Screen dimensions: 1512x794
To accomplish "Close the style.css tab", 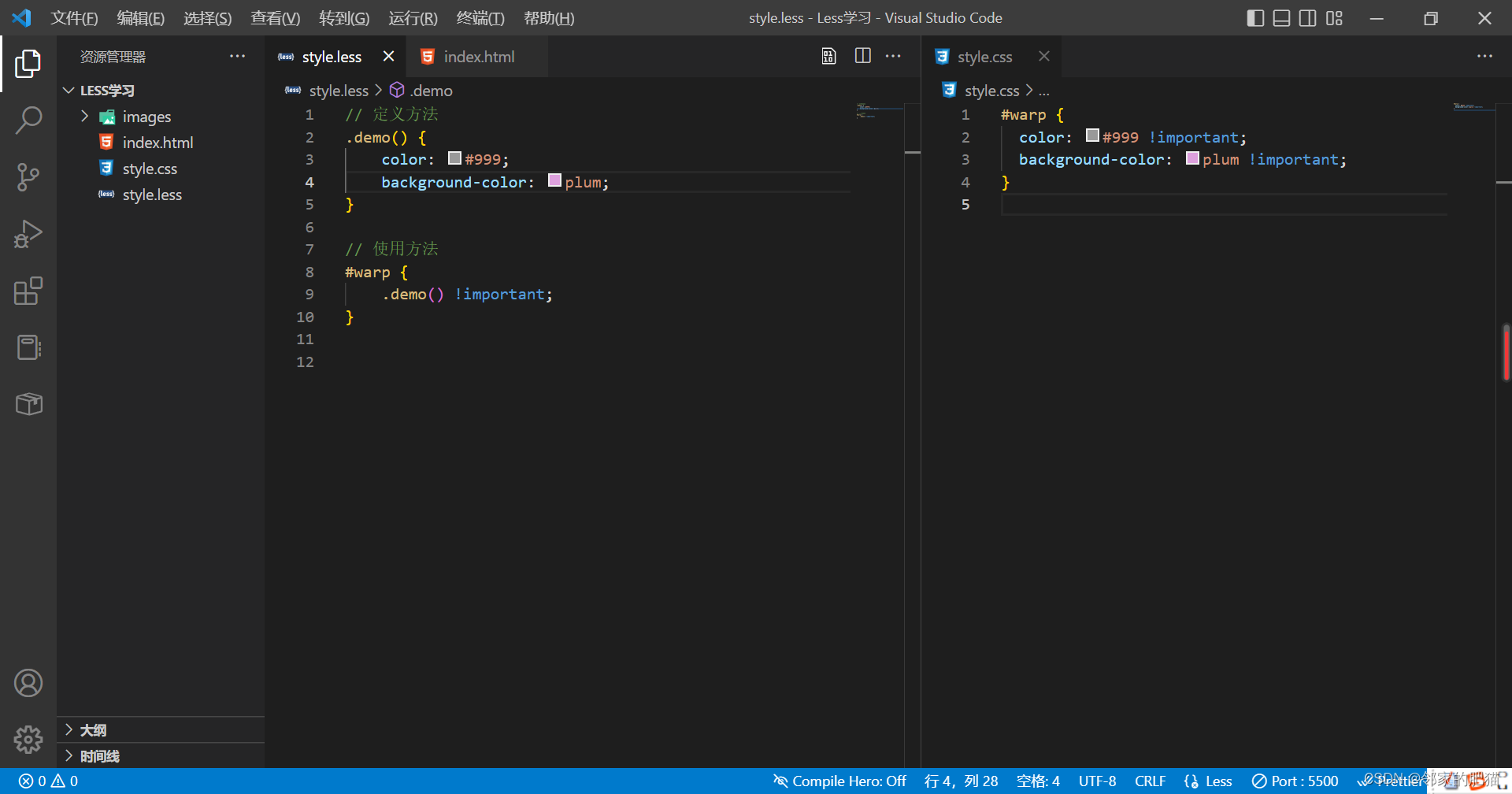I will [1043, 56].
